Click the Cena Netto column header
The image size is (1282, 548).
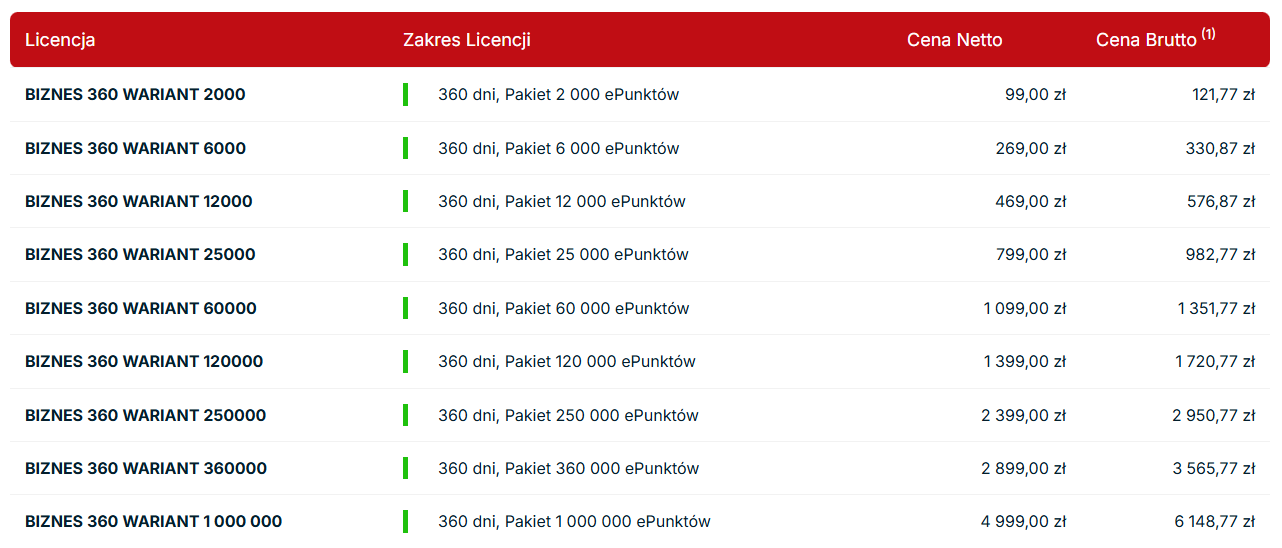coord(954,40)
